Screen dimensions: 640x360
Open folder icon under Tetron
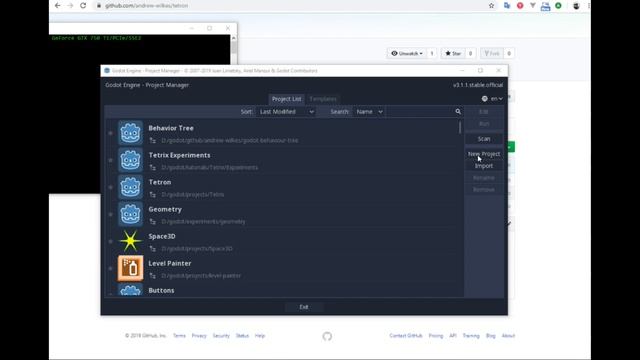click(x=153, y=195)
